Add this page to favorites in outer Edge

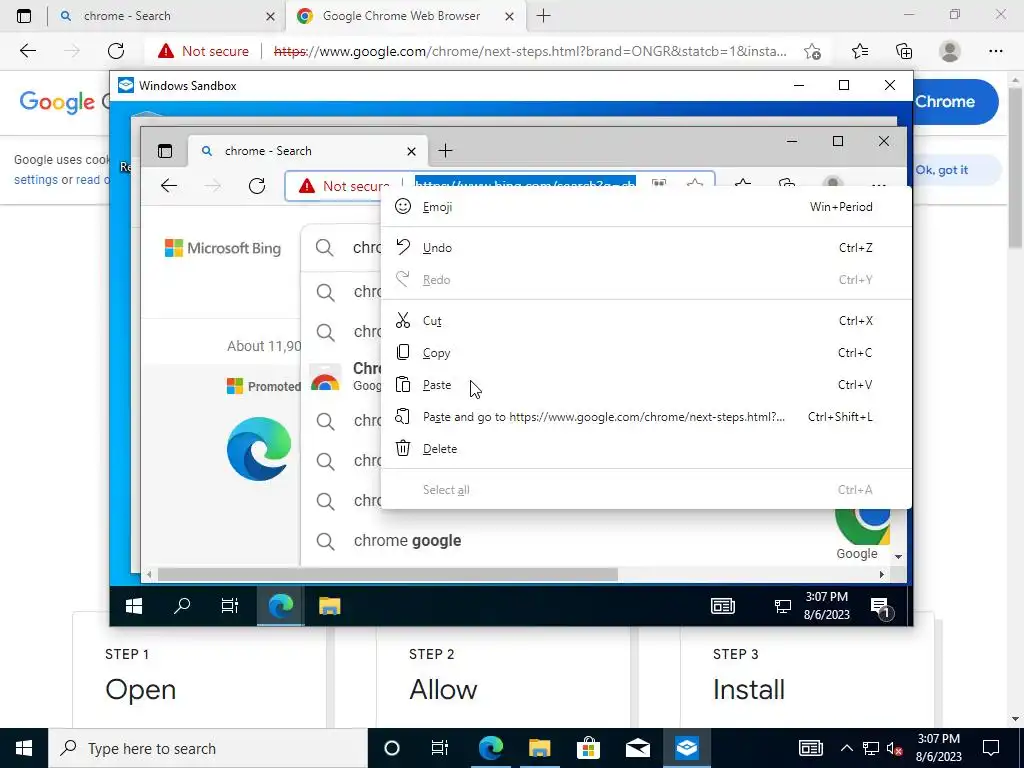pos(812,51)
